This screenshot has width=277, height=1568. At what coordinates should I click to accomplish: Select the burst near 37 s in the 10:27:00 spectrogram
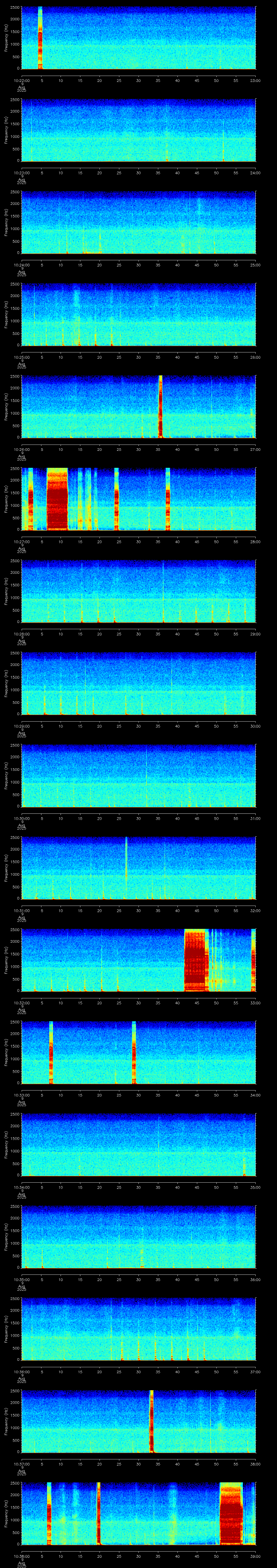[167, 499]
